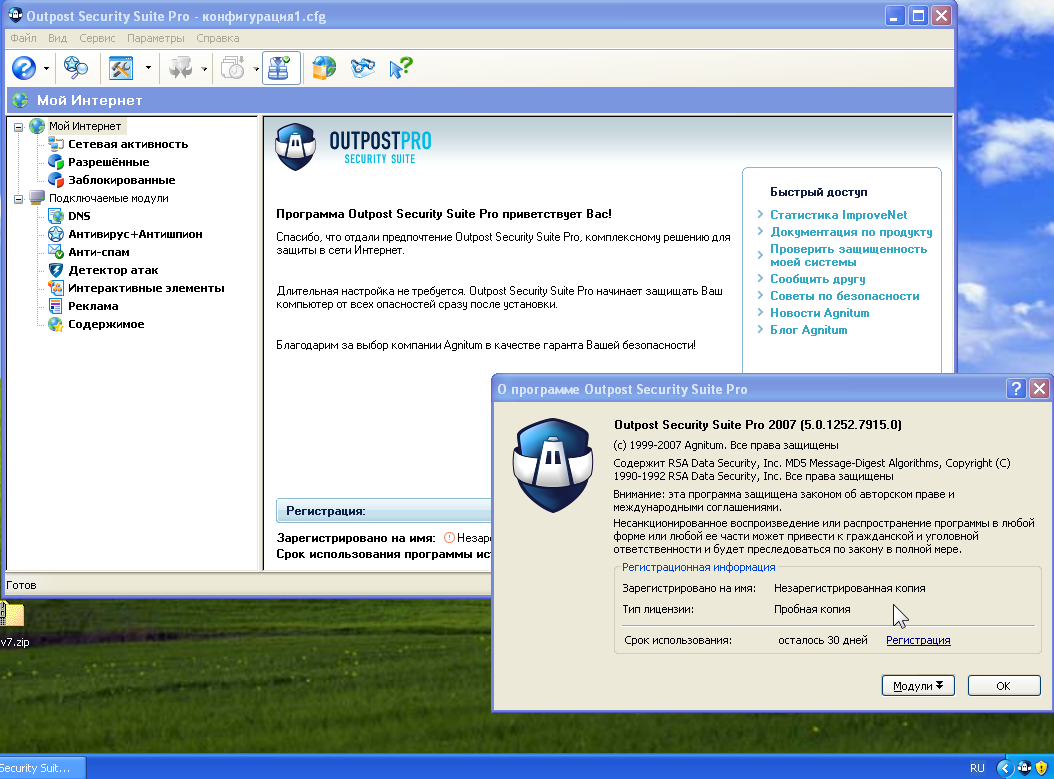The width and height of the screenshot is (1054, 779).
Task: Click the Анти-спам envelope icon
Action: (56, 252)
